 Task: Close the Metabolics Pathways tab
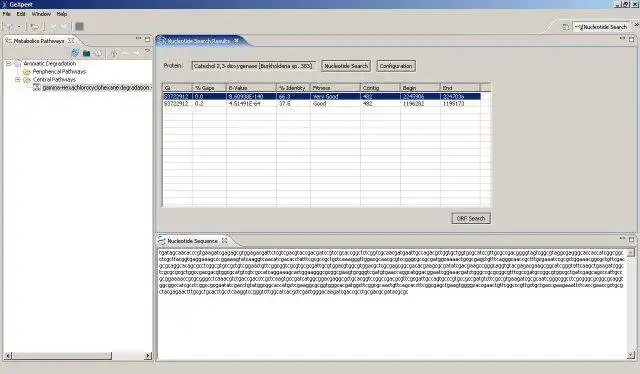pyautogui.click(x=71, y=40)
